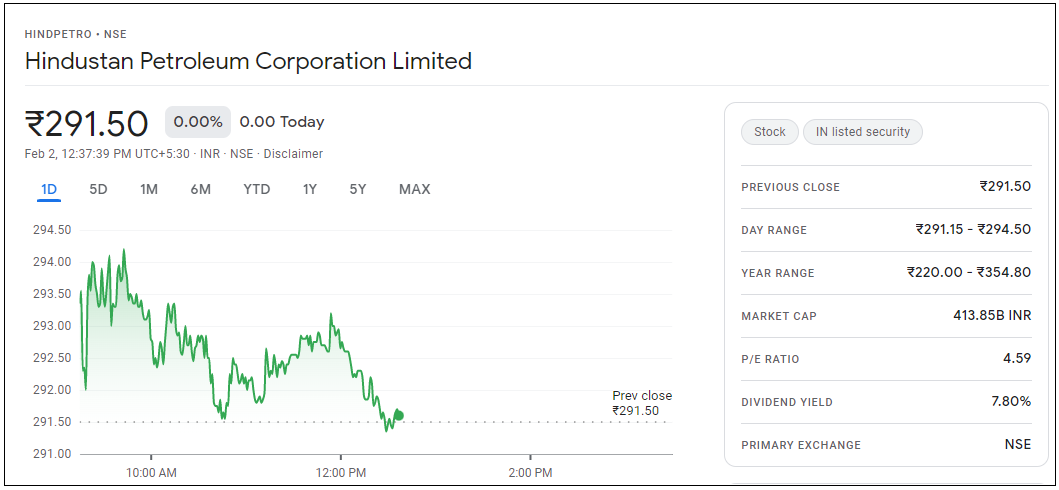Click the 10:00 AM axis label

(151, 473)
